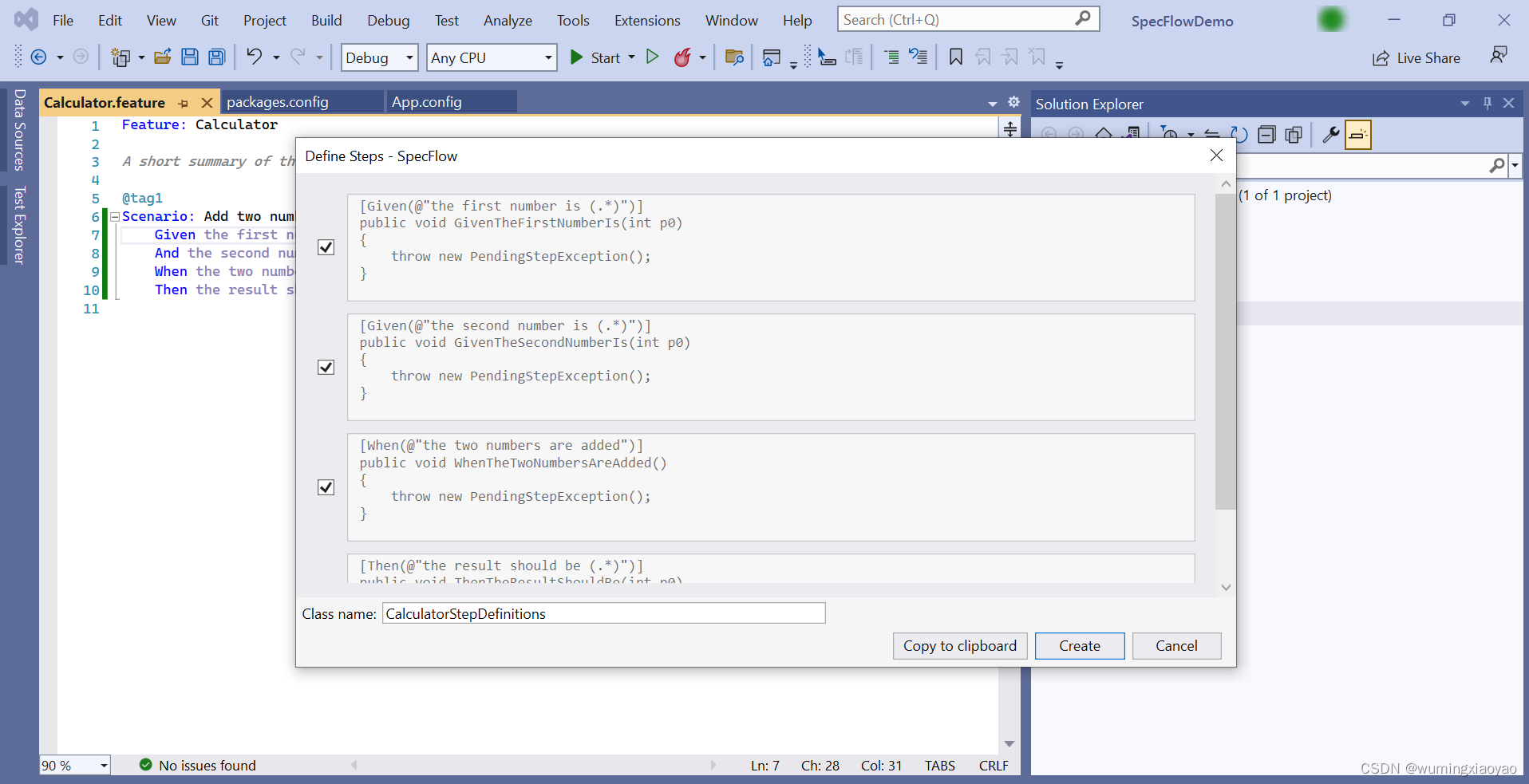Click the dialog scrollbar down arrow
Image resolution: width=1529 pixels, height=784 pixels.
[x=1226, y=588]
